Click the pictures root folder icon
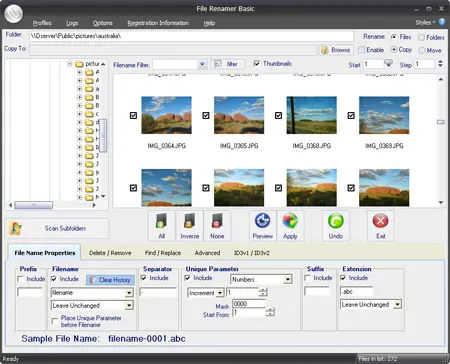The image size is (450, 364). pyautogui.click(x=79, y=64)
